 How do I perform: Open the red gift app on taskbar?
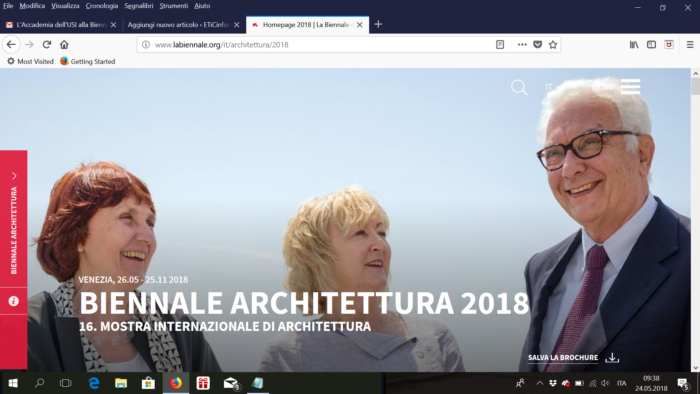(x=203, y=383)
